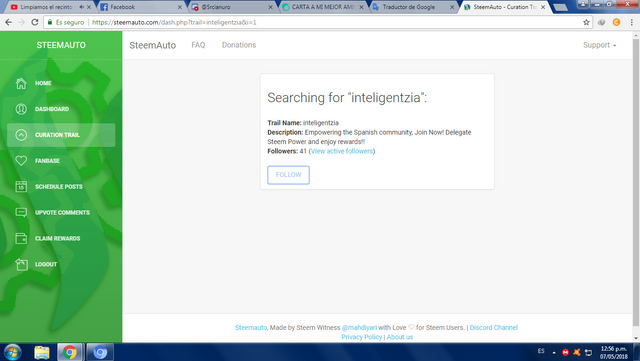The image size is (640, 361).
Task: Switch to the Facebook browser tab
Action: coord(139,7)
